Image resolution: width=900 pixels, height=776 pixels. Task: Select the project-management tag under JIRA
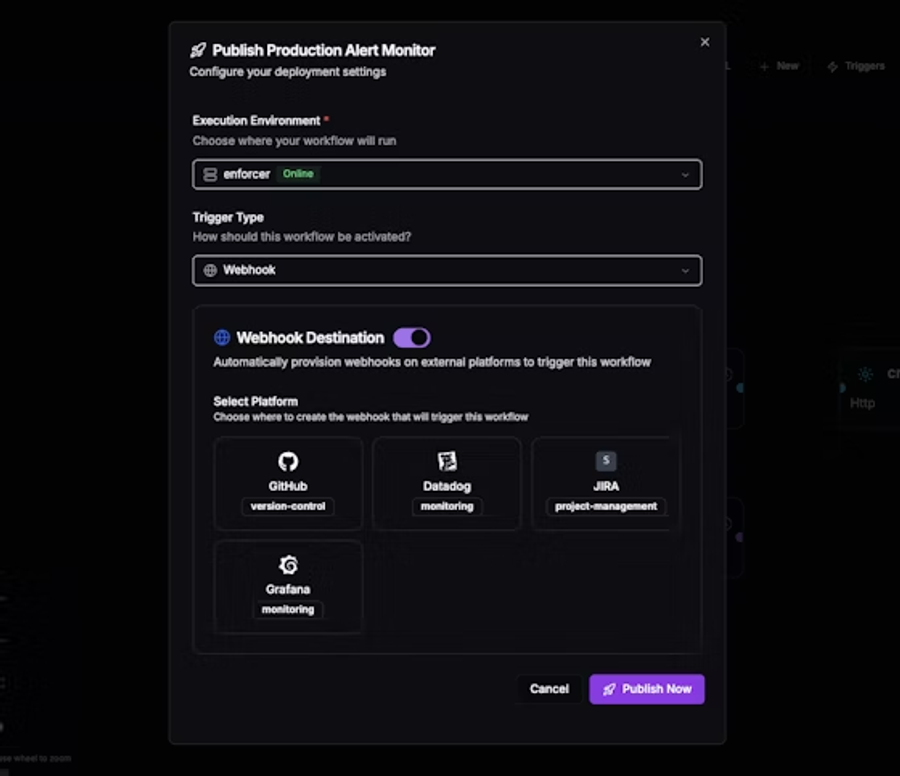tap(606, 506)
